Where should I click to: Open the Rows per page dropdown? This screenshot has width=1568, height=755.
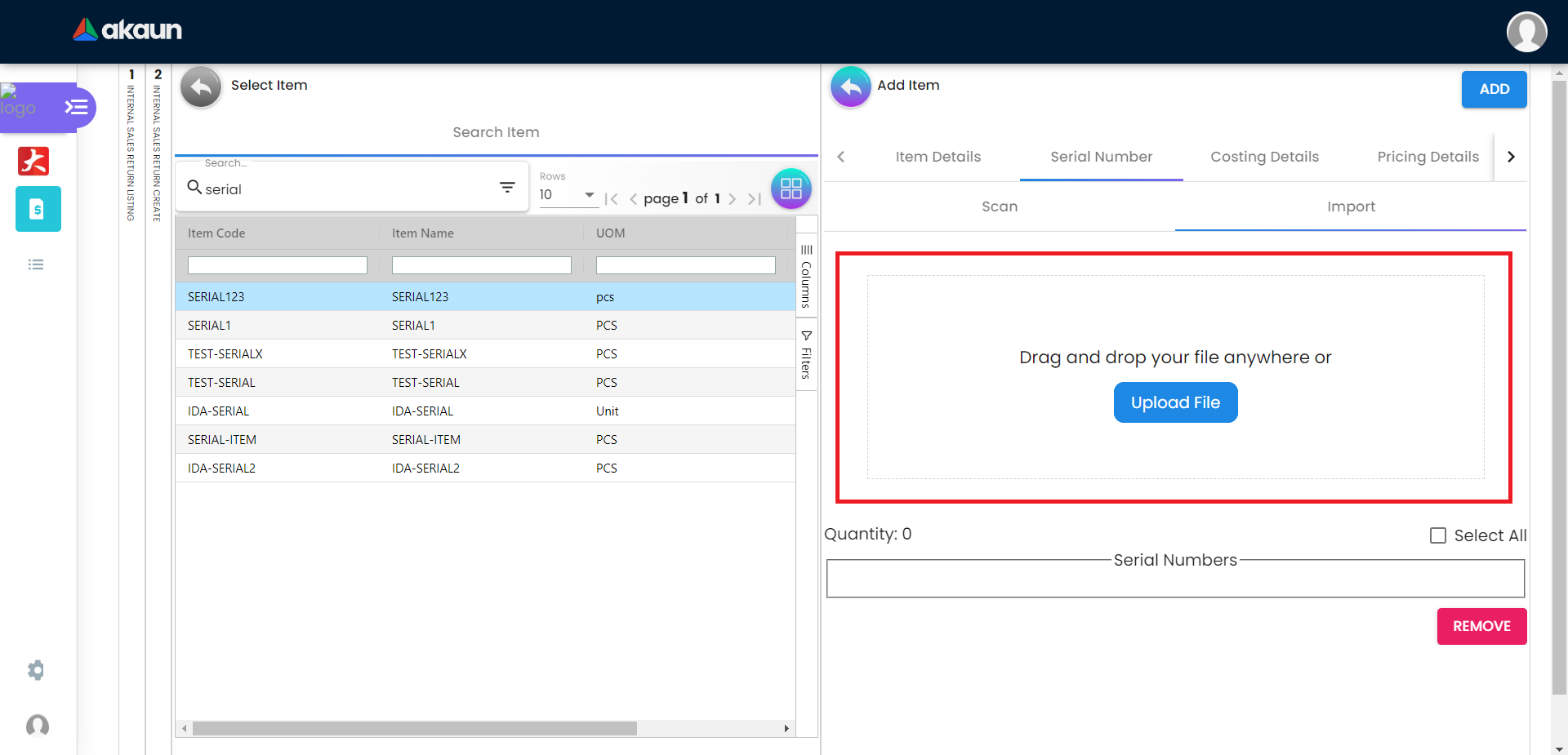(x=568, y=195)
